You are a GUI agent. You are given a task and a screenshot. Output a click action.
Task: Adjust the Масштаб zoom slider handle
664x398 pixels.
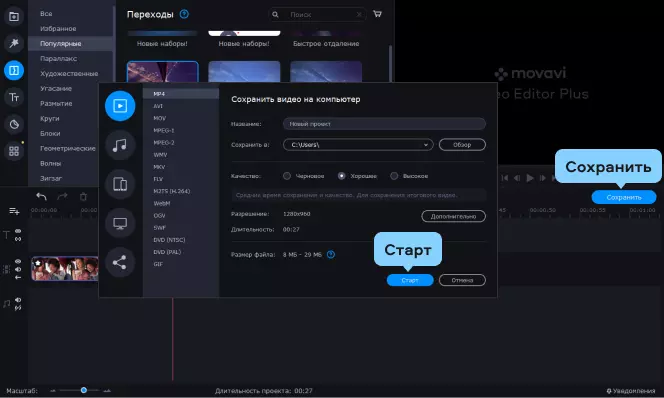(x=84, y=390)
